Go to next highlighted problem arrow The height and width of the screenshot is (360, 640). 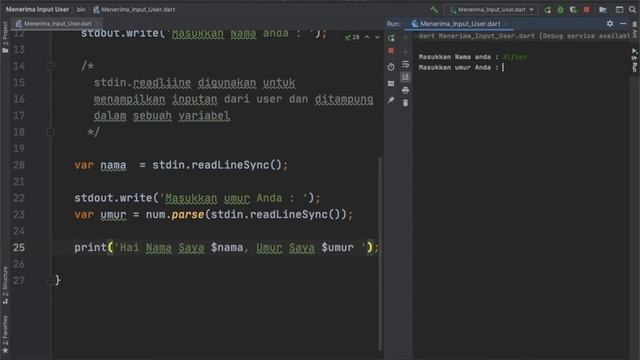pyautogui.click(x=377, y=37)
